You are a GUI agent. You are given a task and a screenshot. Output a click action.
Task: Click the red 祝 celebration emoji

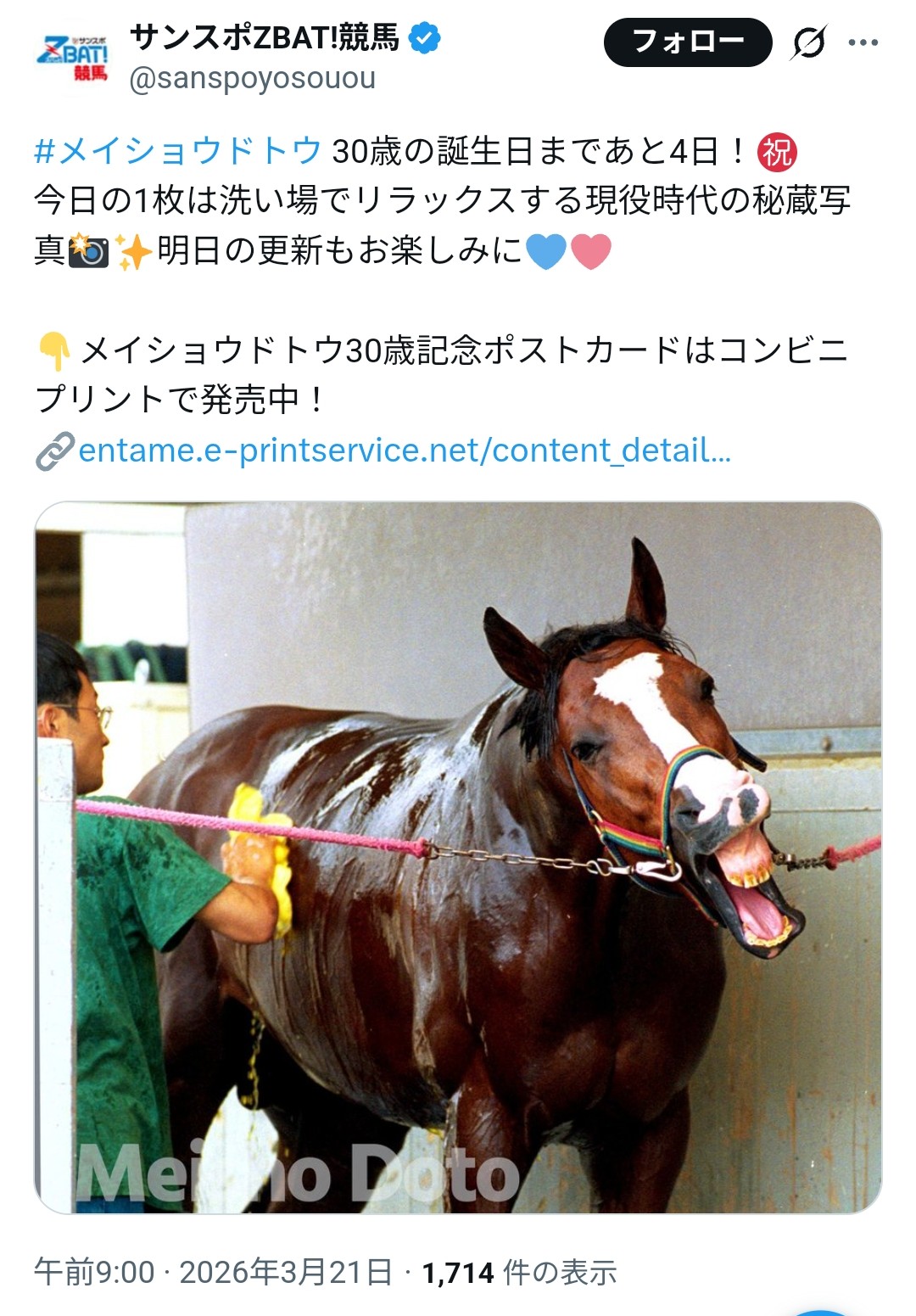coord(776,152)
